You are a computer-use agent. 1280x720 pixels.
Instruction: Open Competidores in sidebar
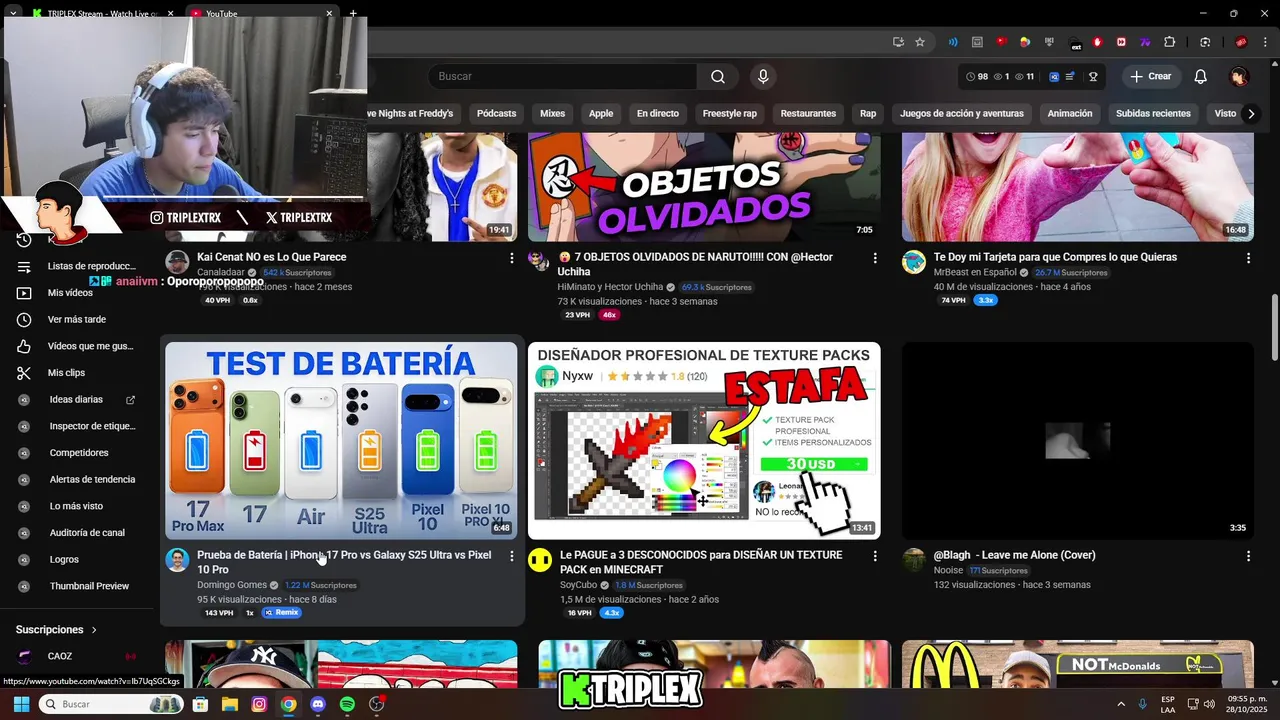pos(79,453)
